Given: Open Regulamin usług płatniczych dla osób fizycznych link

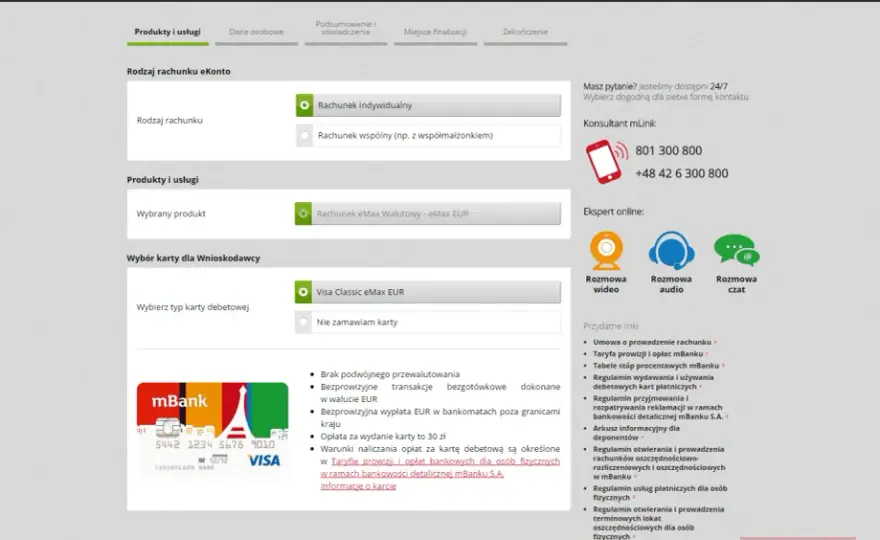Looking at the screenshot, I should pos(660,493).
